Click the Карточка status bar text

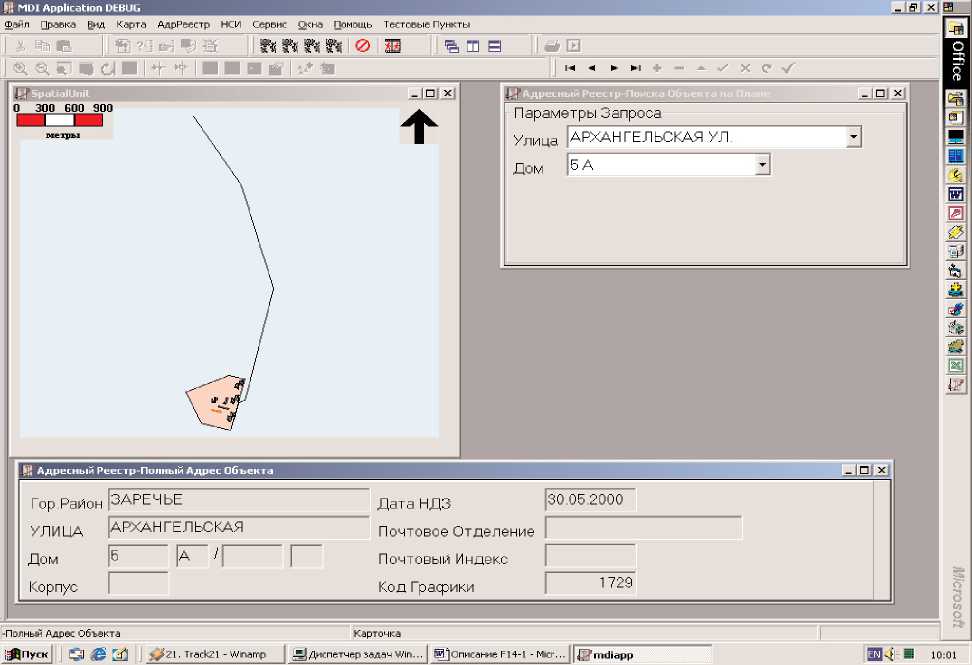[377, 633]
